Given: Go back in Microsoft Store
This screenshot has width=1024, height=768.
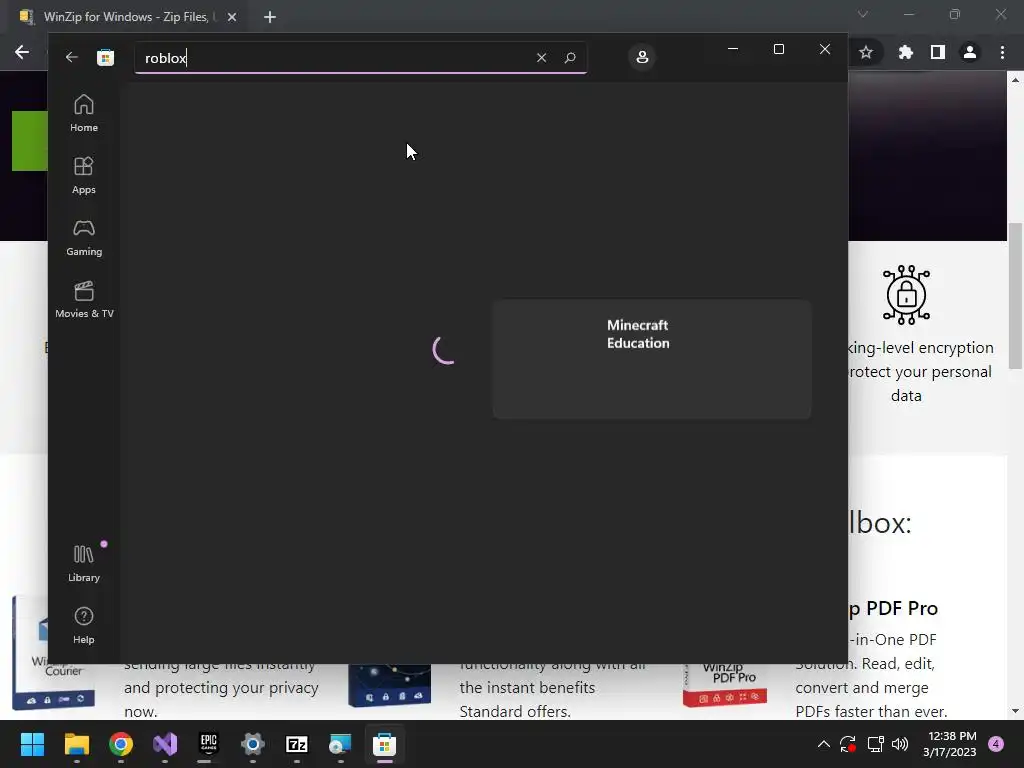Looking at the screenshot, I should tap(72, 57).
